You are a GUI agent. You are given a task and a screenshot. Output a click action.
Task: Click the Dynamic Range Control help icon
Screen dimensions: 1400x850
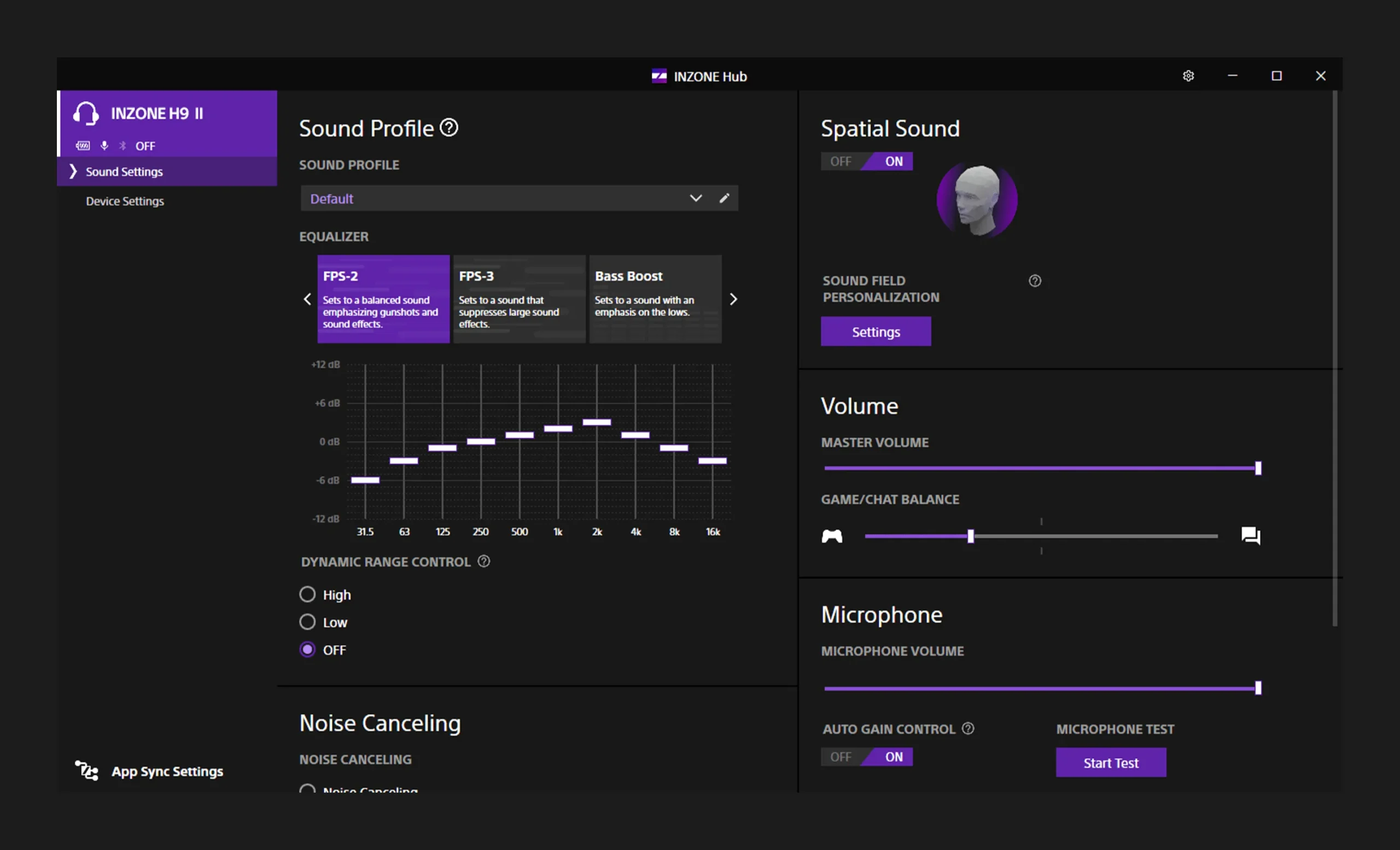pyautogui.click(x=483, y=561)
